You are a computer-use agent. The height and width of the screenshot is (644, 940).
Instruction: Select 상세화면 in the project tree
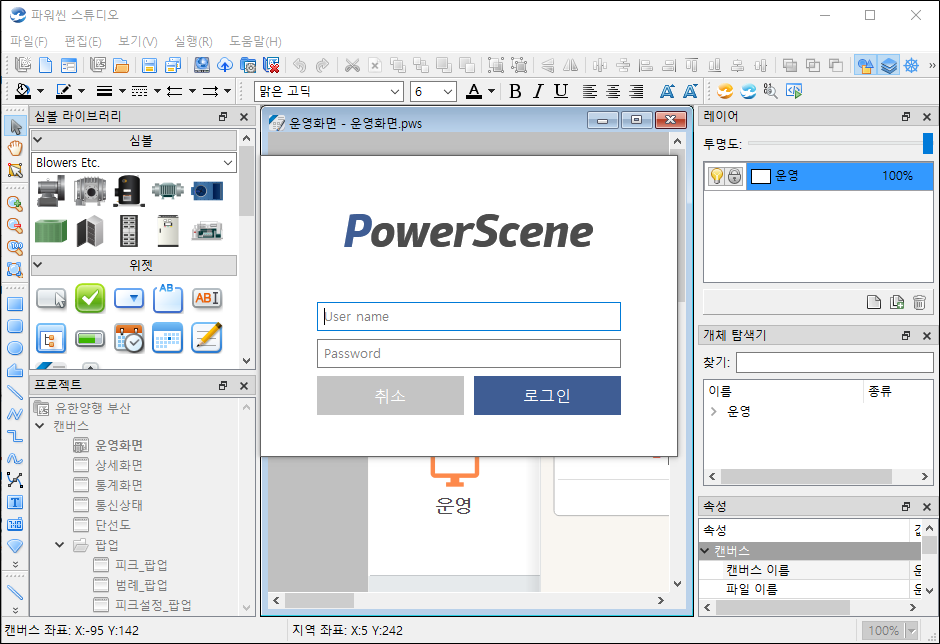(119, 465)
